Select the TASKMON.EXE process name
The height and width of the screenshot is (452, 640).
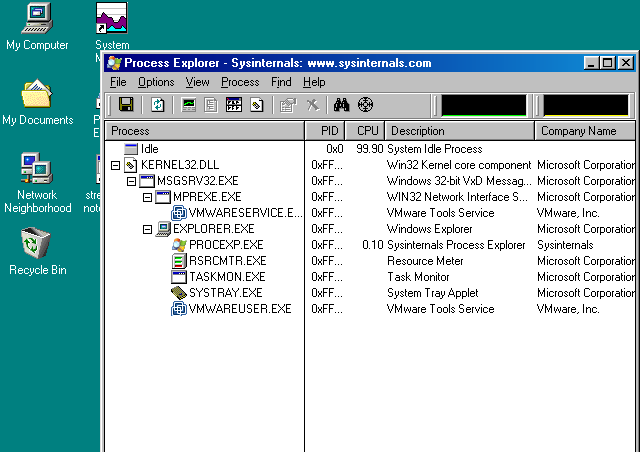pyautogui.click(x=227, y=277)
